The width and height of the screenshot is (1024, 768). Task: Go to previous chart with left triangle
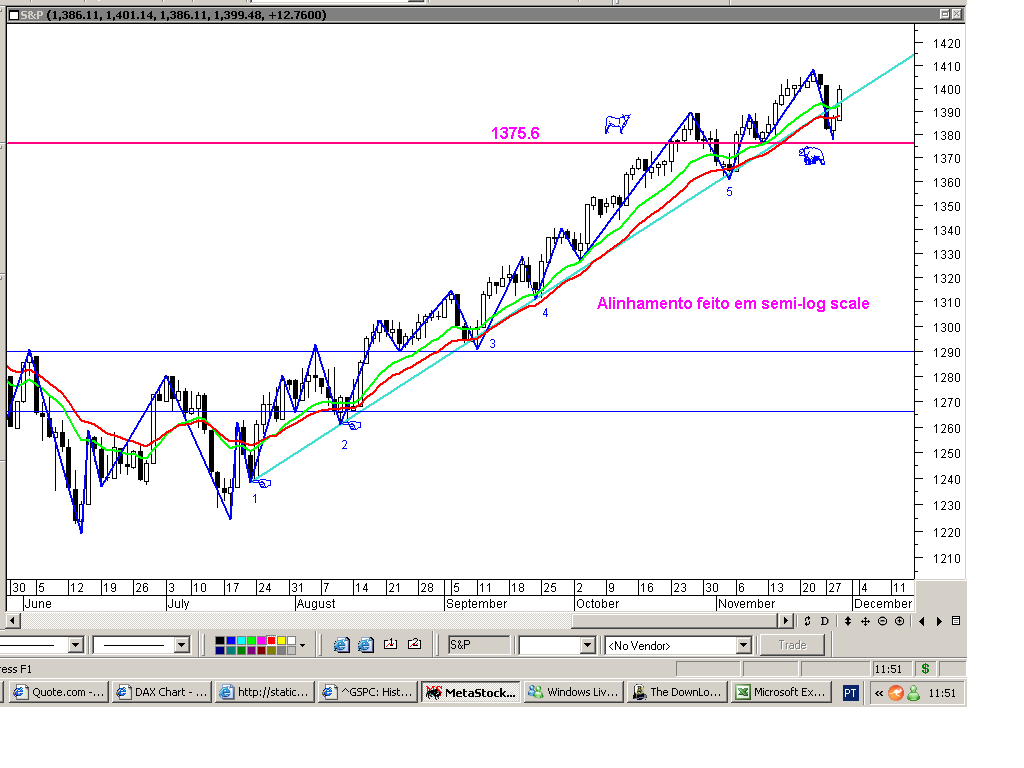point(921,621)
